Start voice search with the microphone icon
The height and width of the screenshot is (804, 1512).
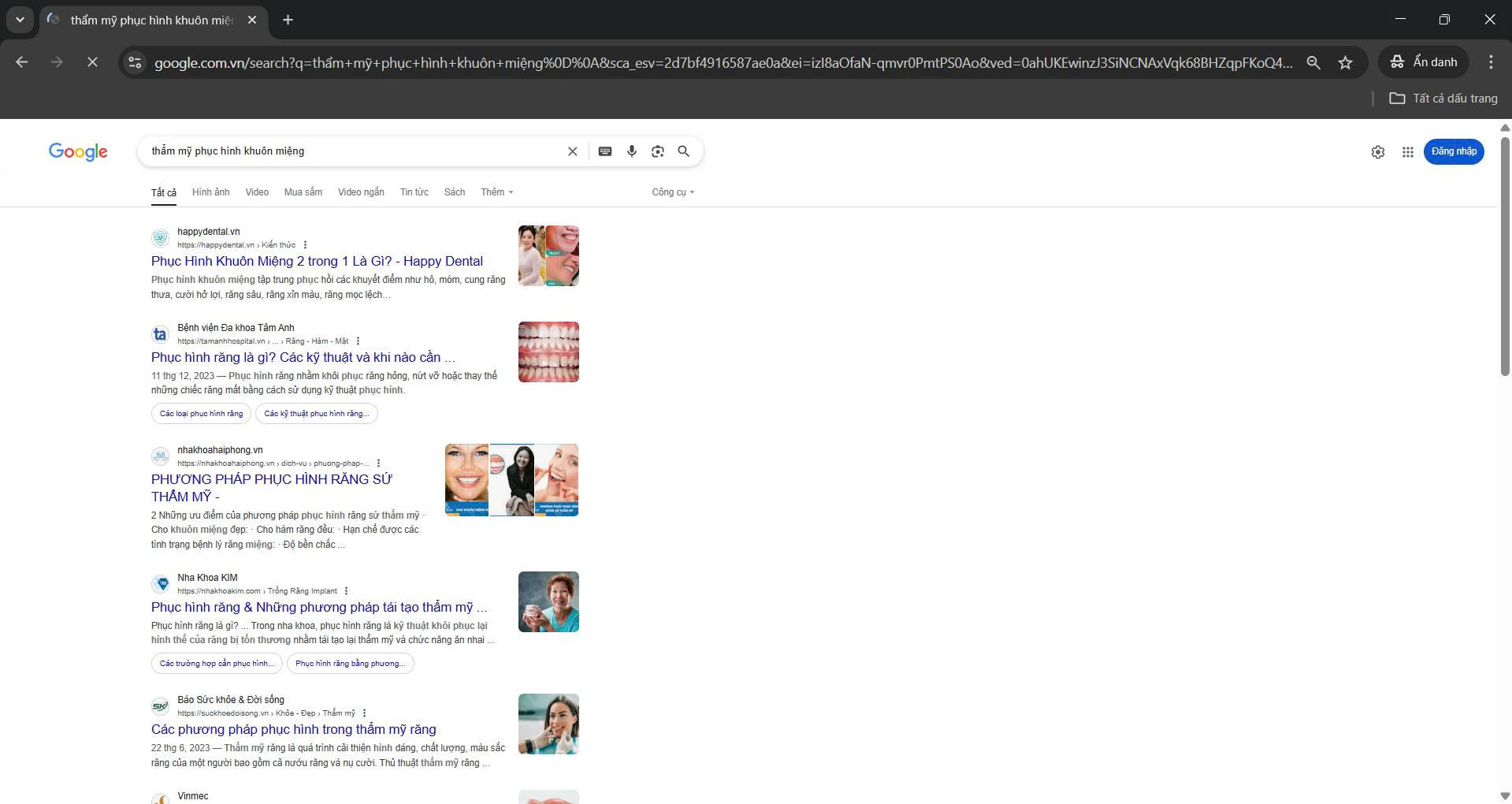632,151
